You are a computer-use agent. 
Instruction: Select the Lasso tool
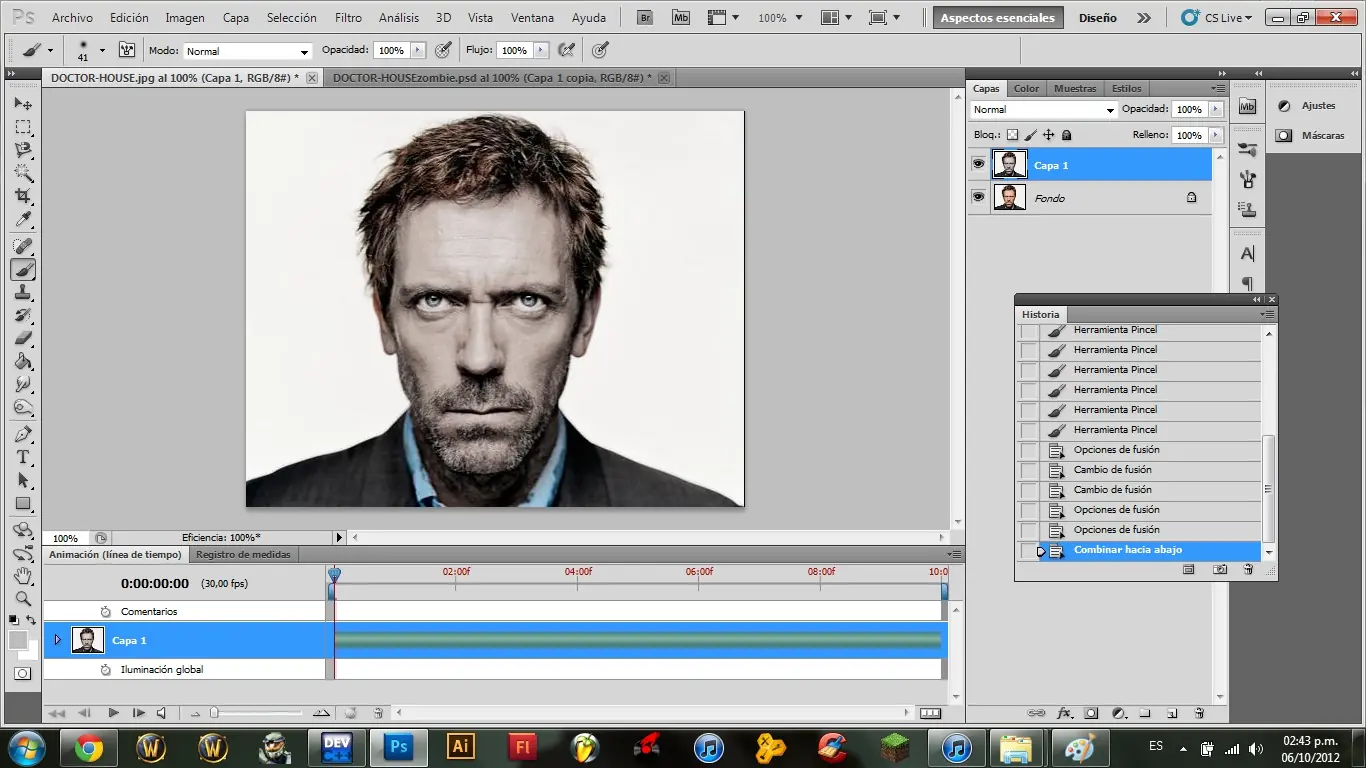click(23, 150)
